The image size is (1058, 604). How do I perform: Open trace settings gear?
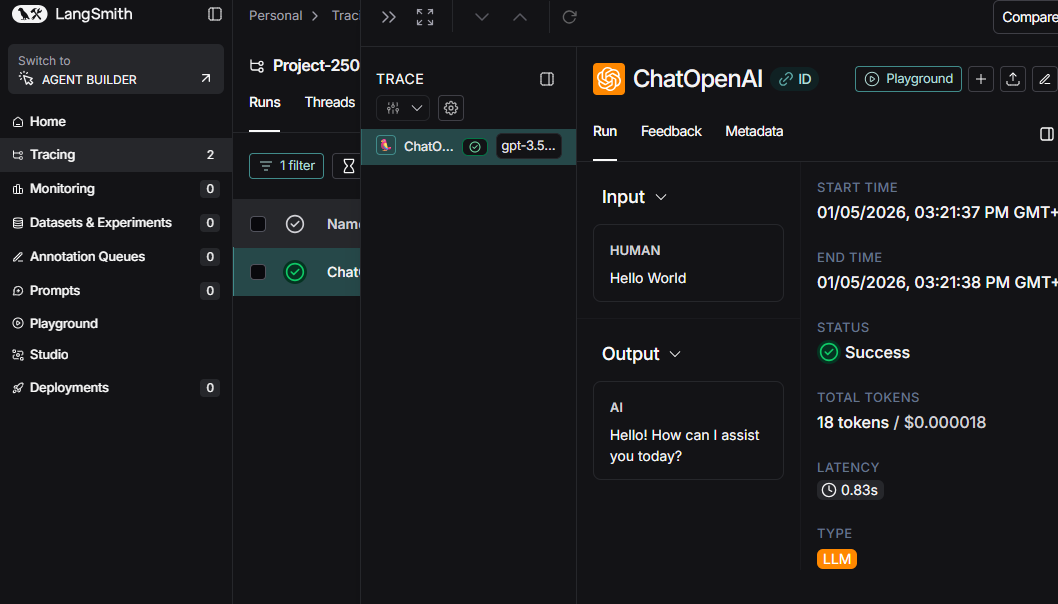(451, 108)
